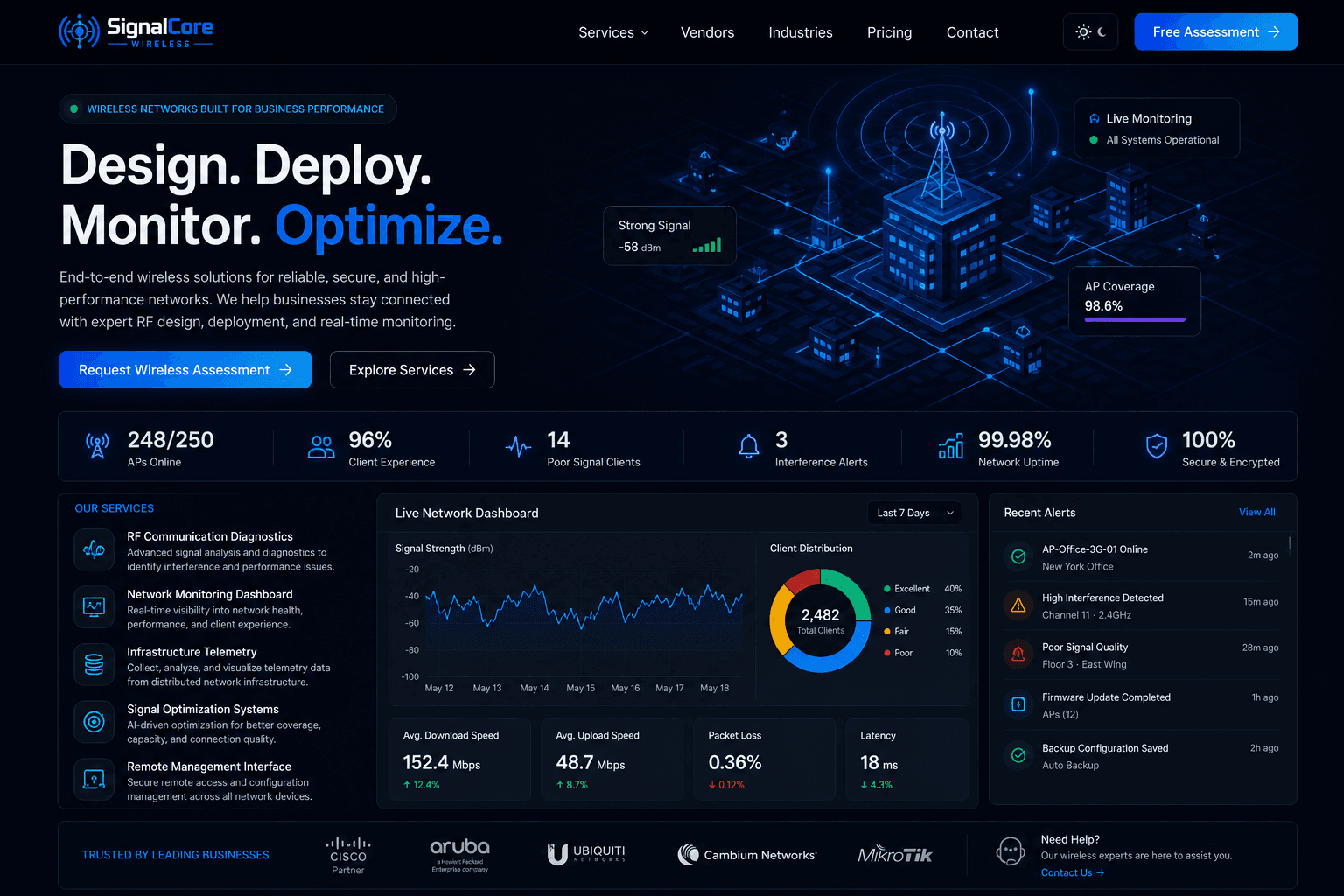Click the MikroTik logo
1344x896 pixels.
click(x=895, y=854)
